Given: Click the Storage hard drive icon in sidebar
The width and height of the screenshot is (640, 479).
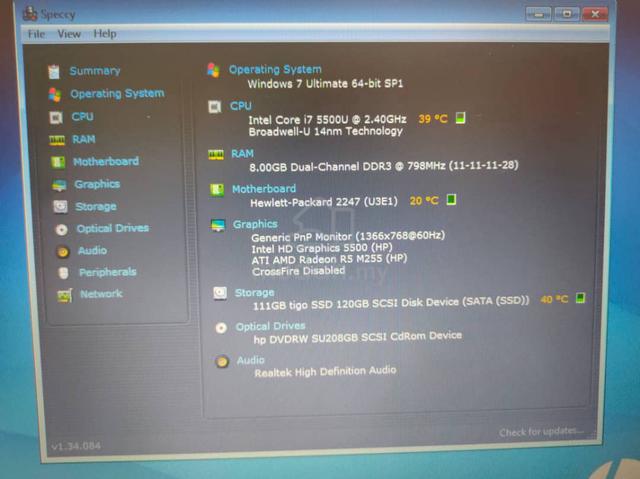Looking at the screenshot, I should tap(60, 207).
